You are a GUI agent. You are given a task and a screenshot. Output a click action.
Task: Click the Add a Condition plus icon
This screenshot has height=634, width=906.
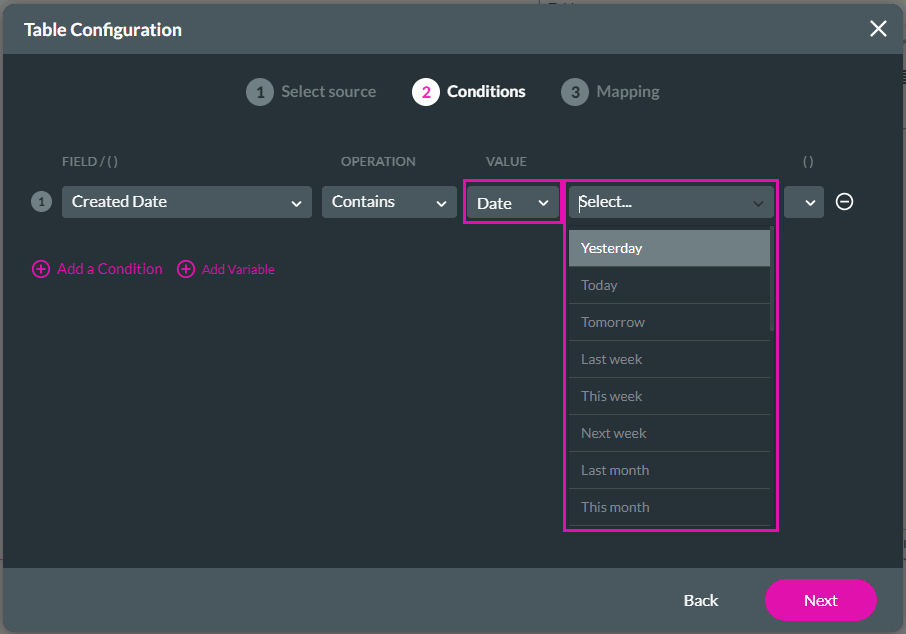pyautogui.click(x=41, y=269)
